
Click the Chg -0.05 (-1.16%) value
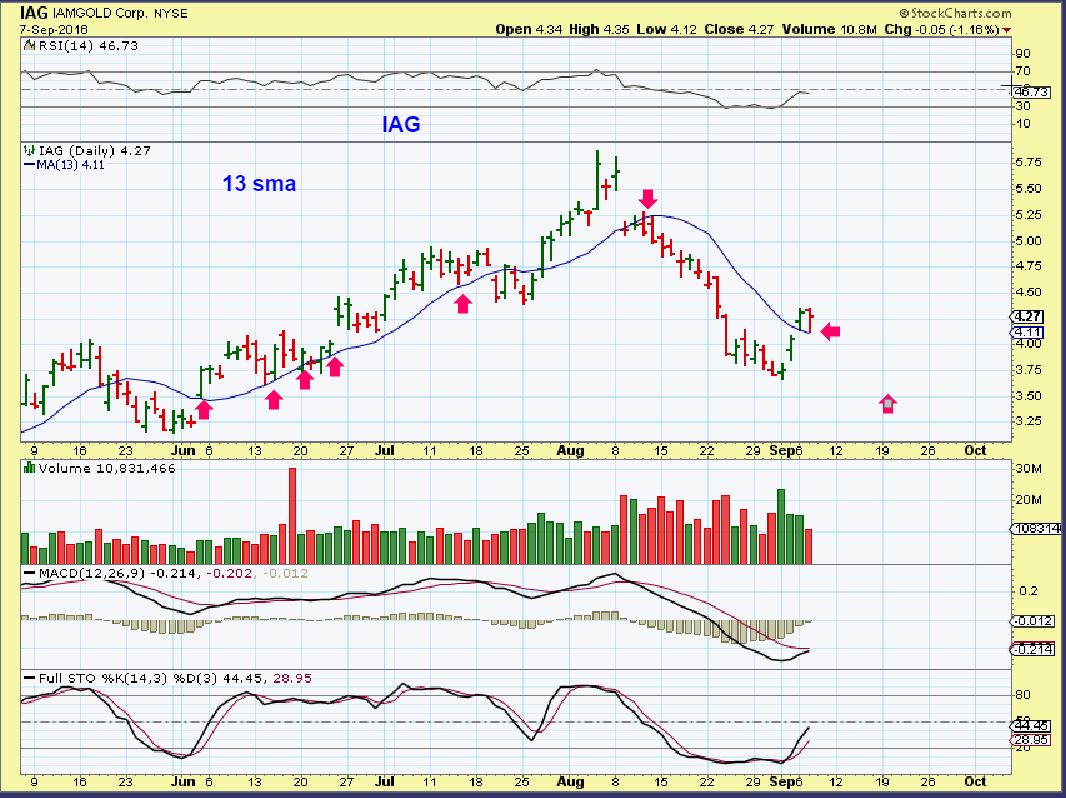[x=942, y=29]
